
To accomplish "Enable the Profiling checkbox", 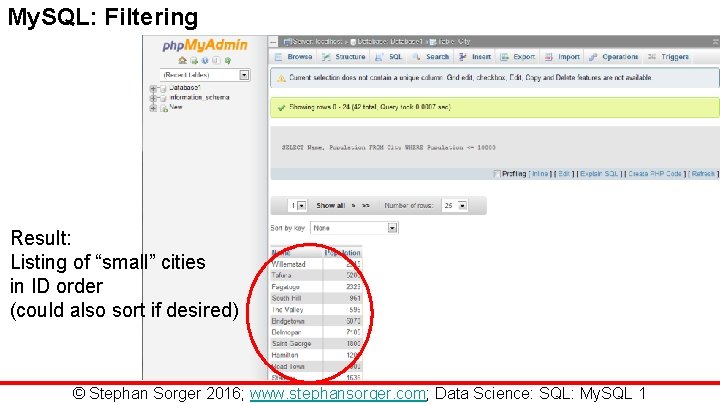I will pos(496,174).
